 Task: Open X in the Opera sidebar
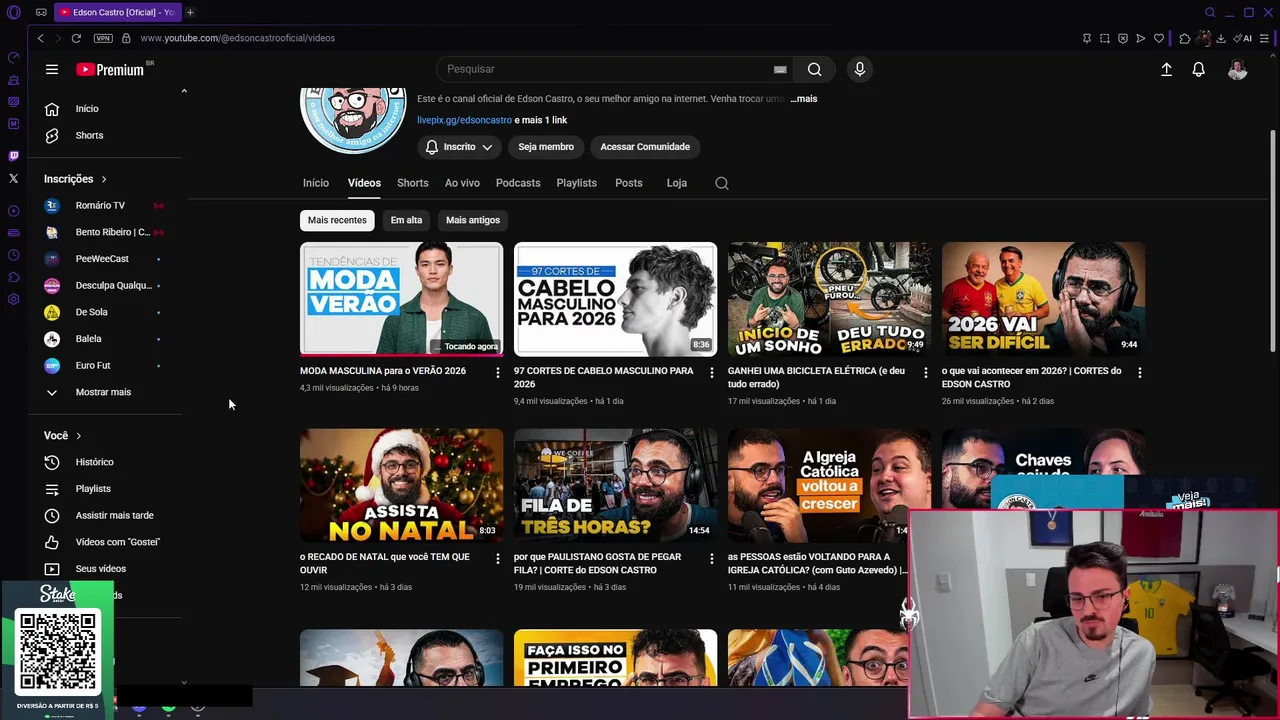(13, 178)
